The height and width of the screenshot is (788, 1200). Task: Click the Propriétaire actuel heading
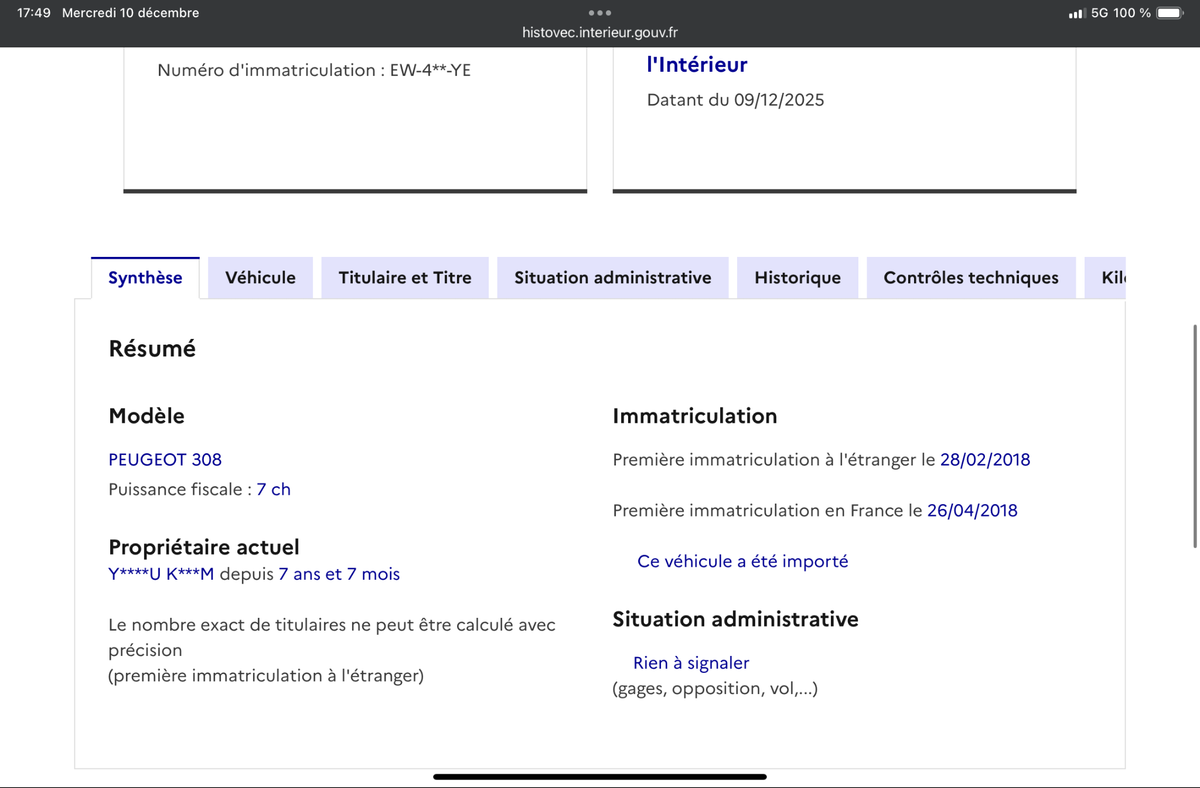click(x=204, y=547)
